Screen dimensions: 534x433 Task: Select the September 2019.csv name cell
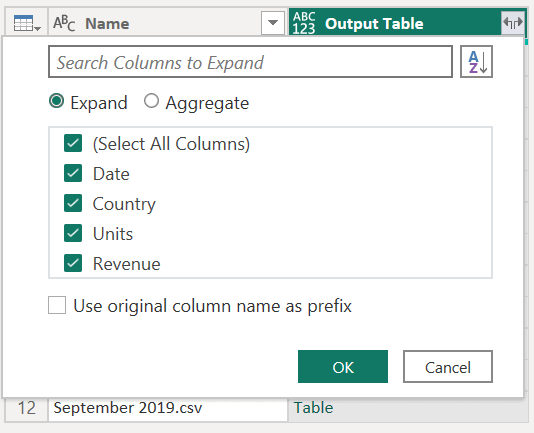pyautogui.click(x=168, y=408)
